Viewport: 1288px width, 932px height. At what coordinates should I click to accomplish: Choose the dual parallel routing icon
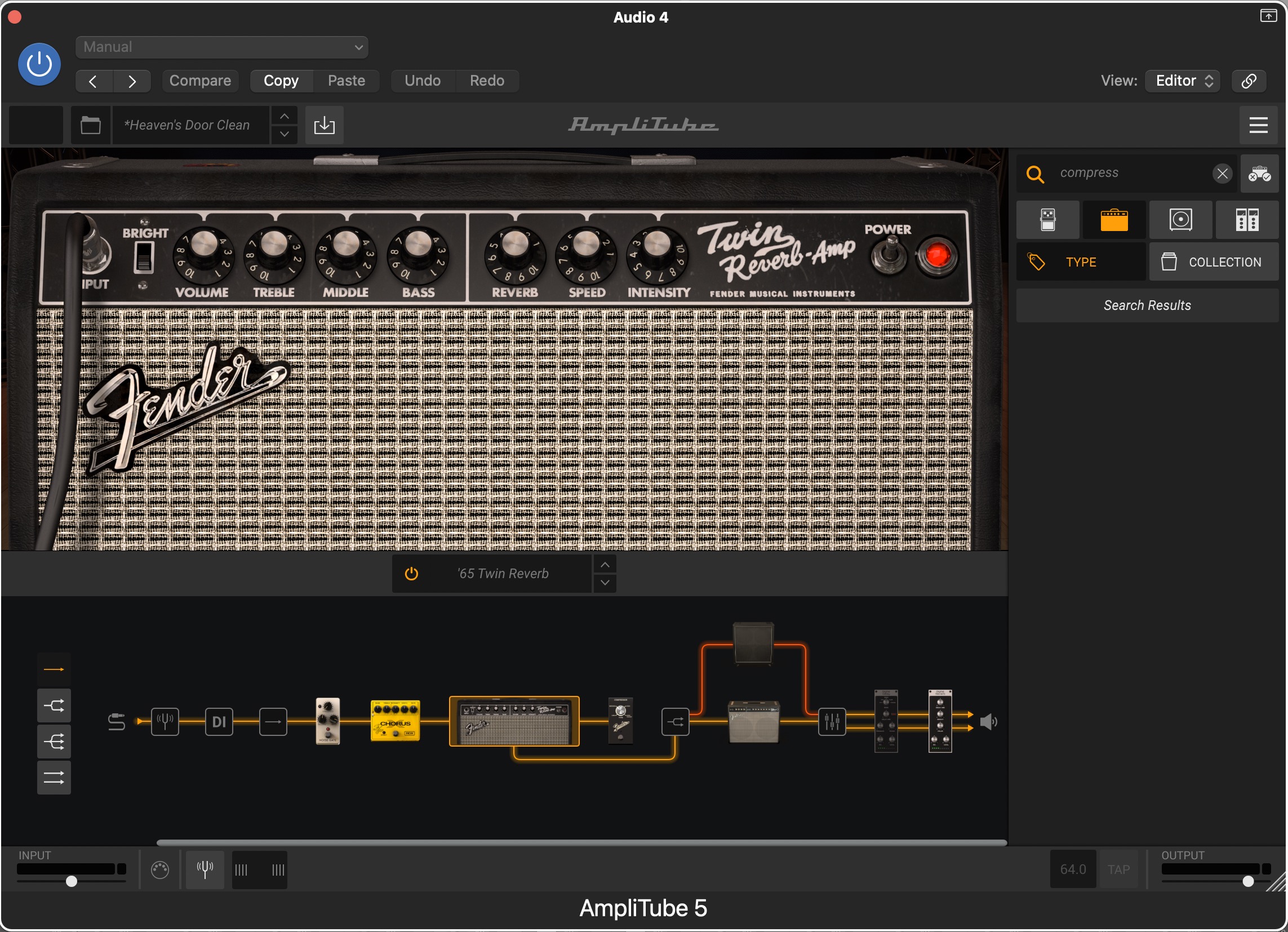pyautogui.click(x=54, y=778)
